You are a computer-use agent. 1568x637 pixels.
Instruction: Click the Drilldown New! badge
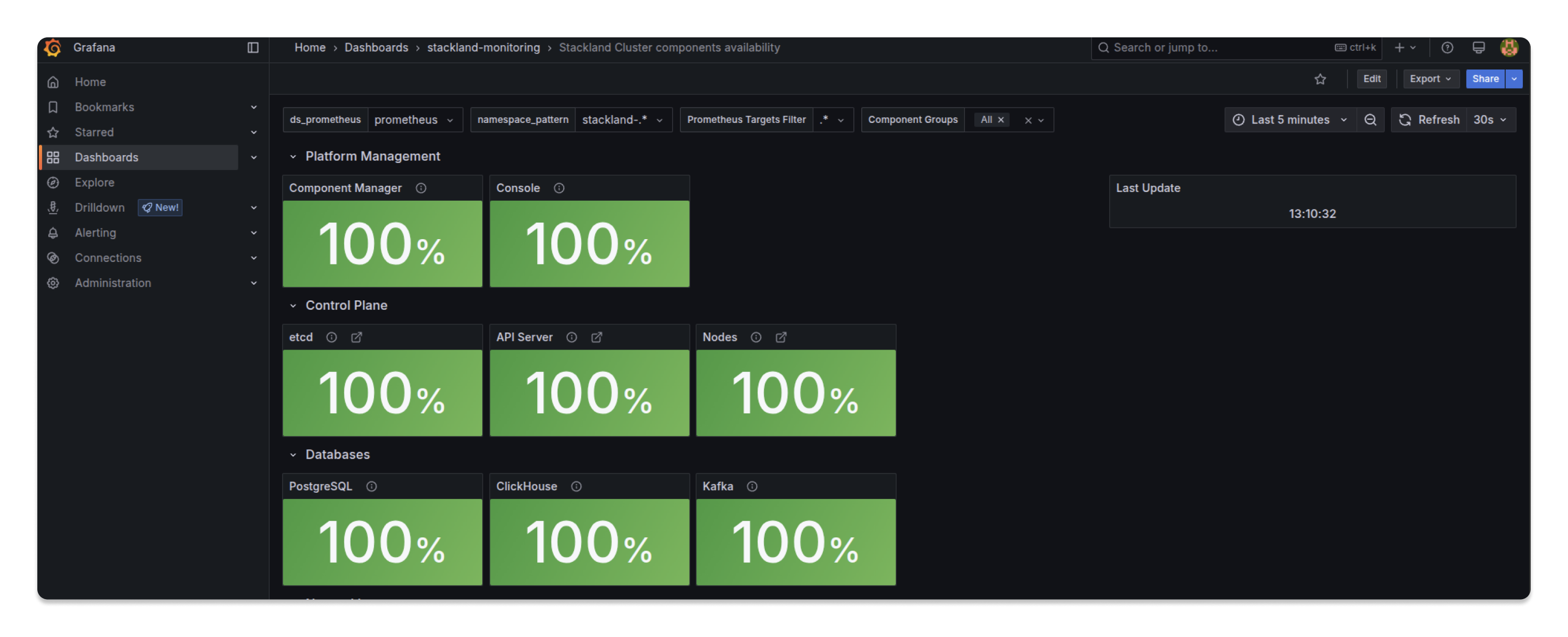pos(160,207)
